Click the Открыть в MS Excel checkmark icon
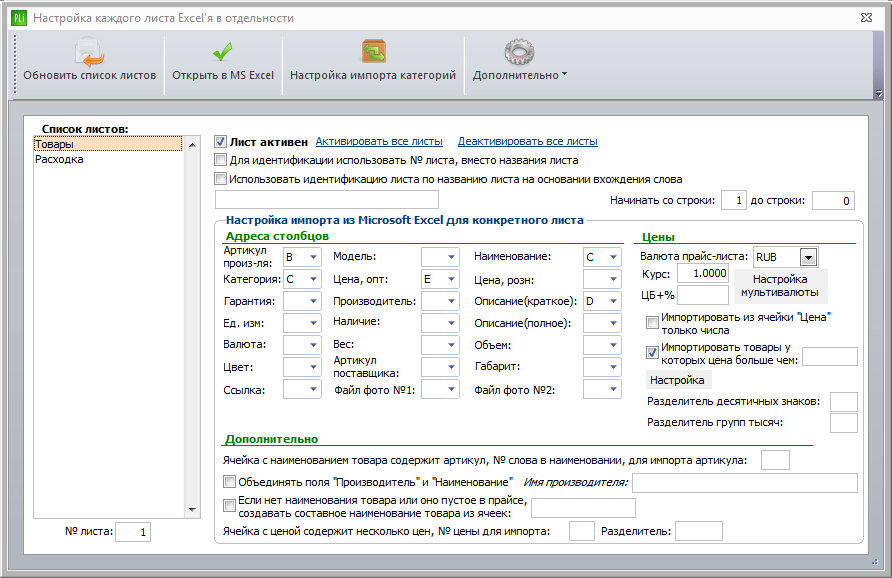This screenshot has height=578, width=892. (x=222, y=52)
